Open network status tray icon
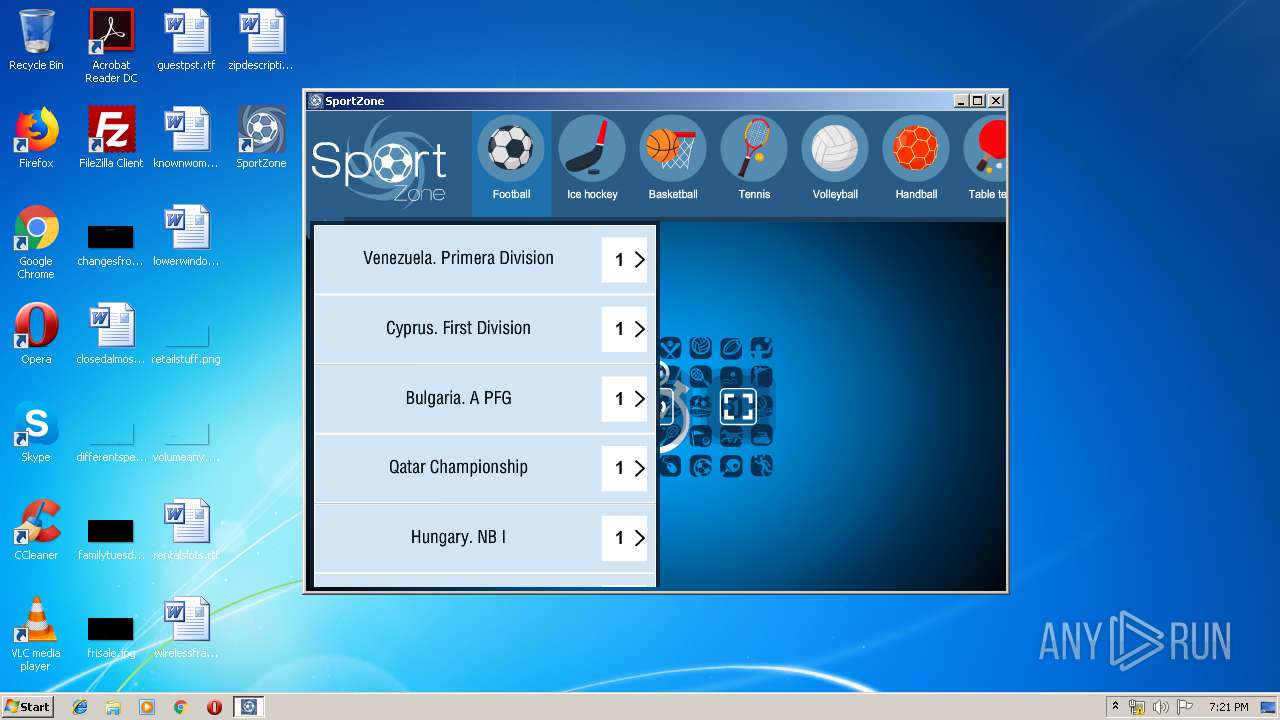This screenshot has height=720, width=1280. point(1137,707)
